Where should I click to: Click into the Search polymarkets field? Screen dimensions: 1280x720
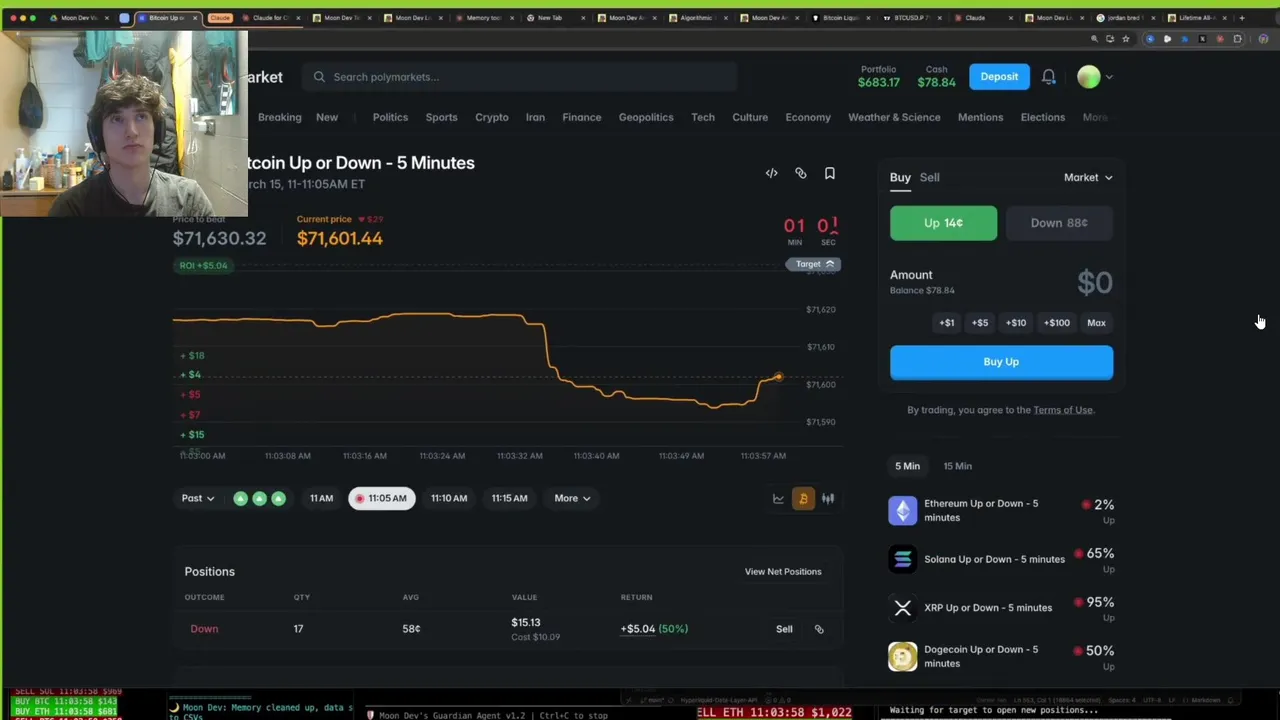pos(521,77)
